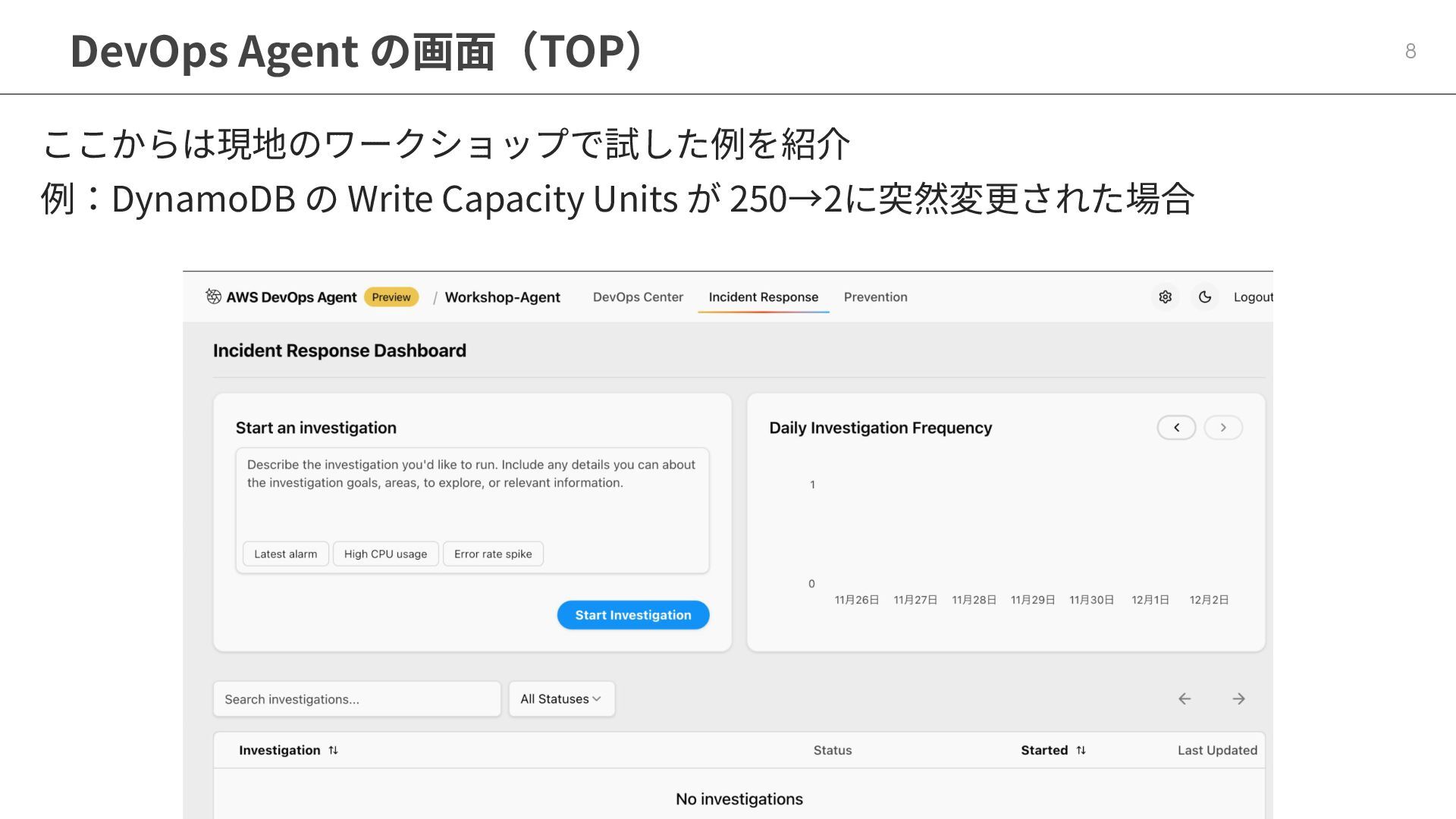Select the Error rate spike chip
Image resolution: width=1456 pixels, height=819 pixels.
493,554
